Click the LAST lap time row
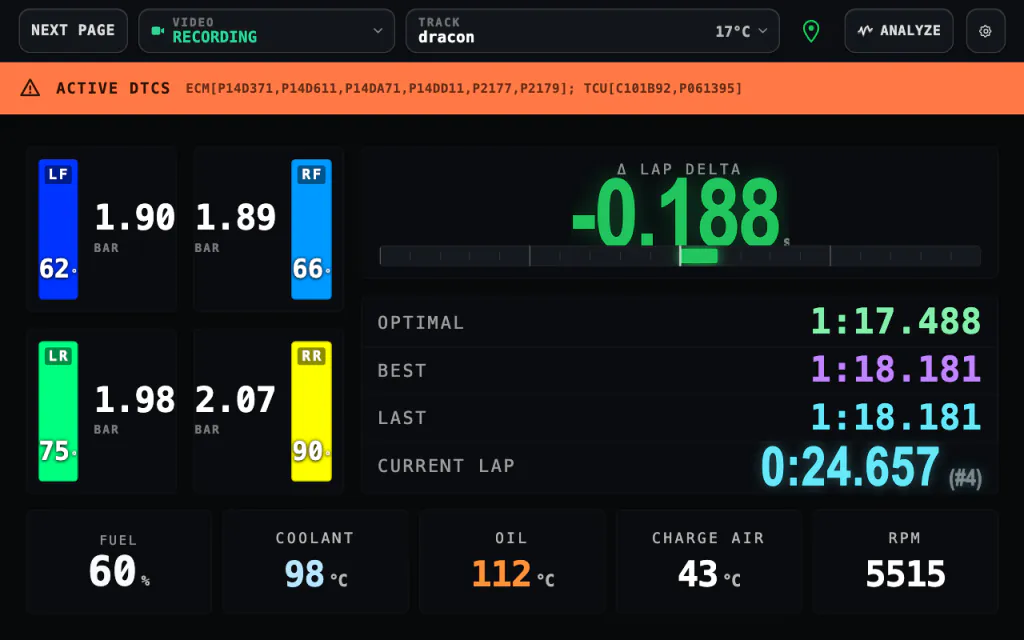Image resolution: width=1024 pixels, height=640 pixels. click(679, 417)
